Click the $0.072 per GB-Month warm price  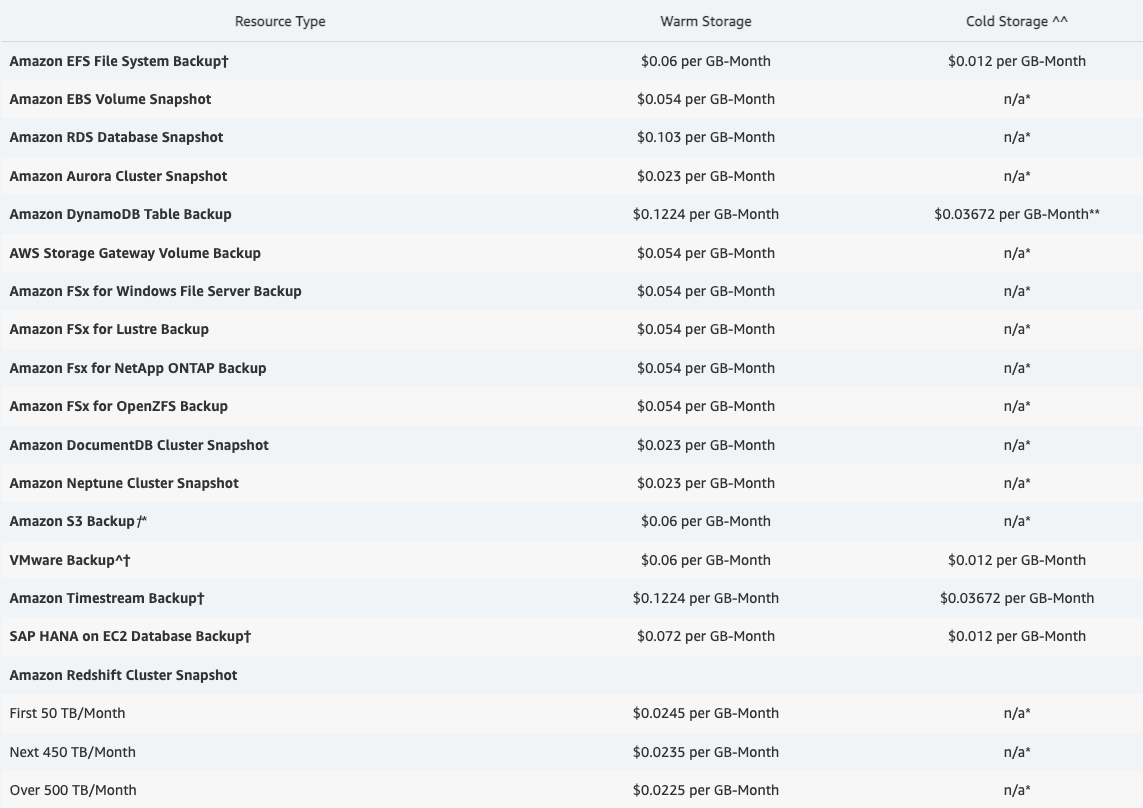pyautogui.click(x=705, y=636)
